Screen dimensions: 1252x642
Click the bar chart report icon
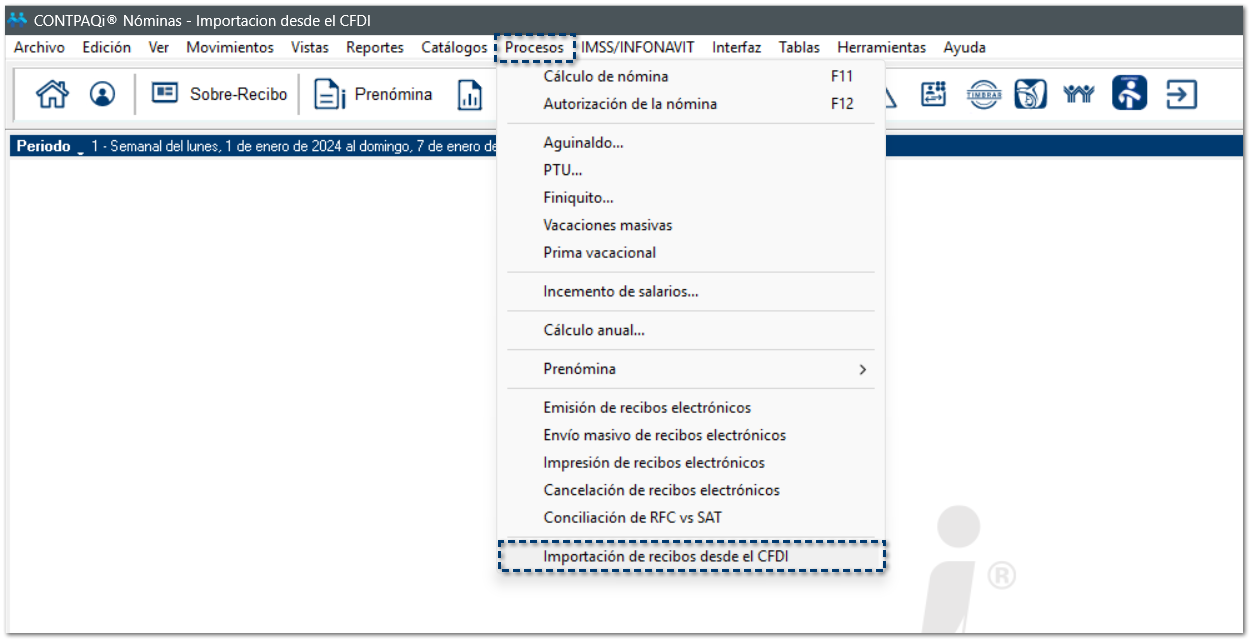[x=470, y=94]
